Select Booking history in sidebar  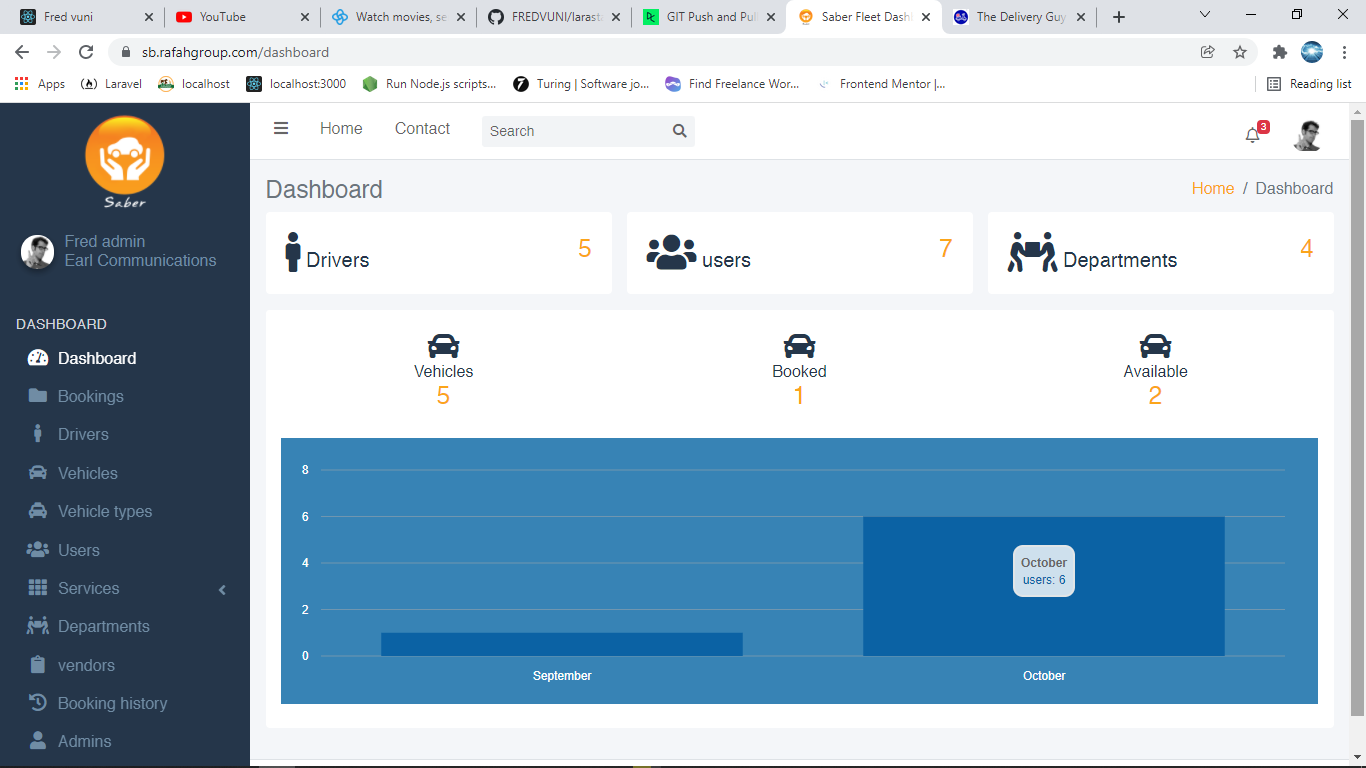coord(112,703)
